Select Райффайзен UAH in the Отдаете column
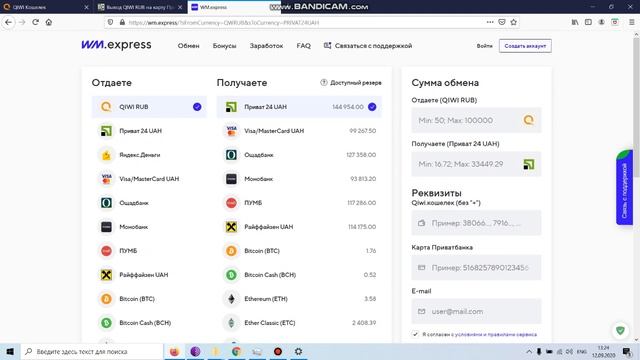This screenshot has width=640, height=360. pyautogui.click(x=149, y=275)
